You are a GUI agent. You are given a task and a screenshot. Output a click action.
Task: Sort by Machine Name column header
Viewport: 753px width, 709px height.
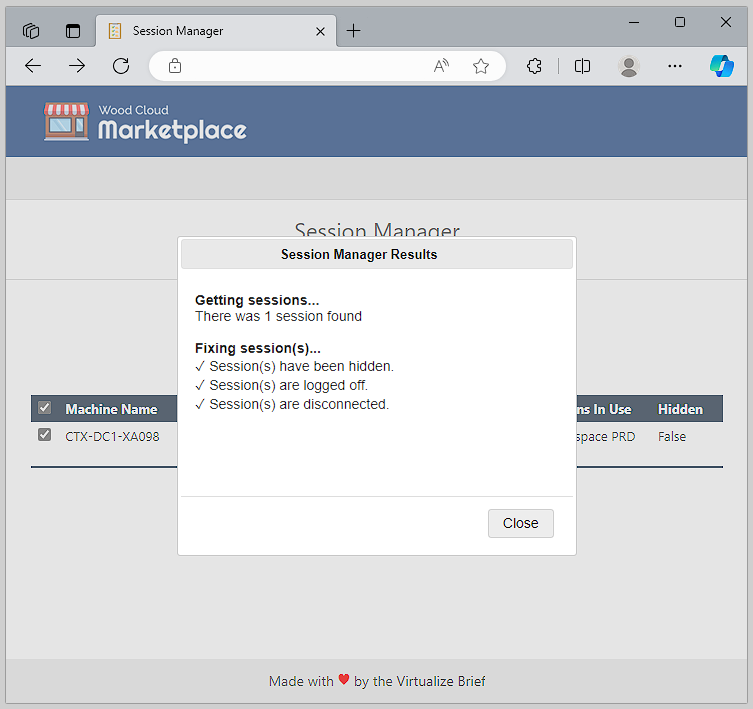111,409
